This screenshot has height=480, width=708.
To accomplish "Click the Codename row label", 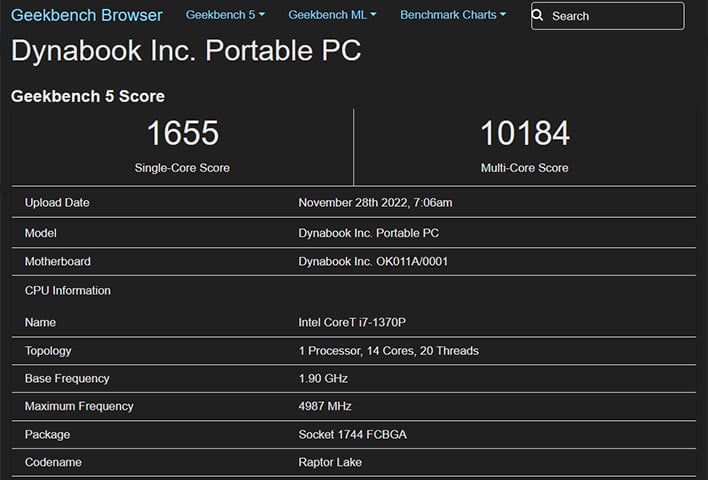I will (x=53, y=462).
